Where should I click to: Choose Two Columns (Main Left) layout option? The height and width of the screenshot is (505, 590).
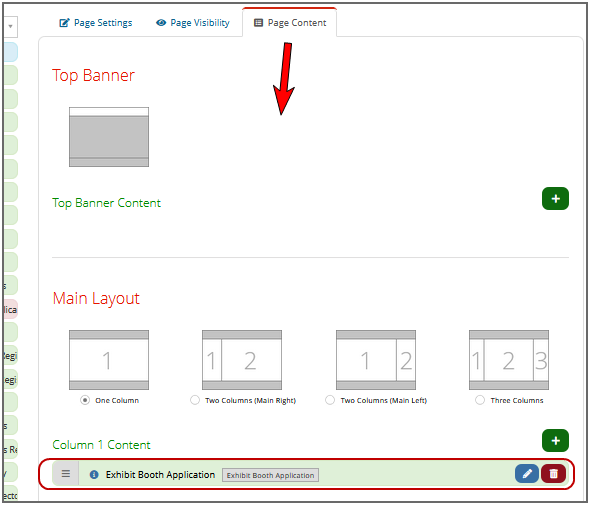(x=330, y=400)
